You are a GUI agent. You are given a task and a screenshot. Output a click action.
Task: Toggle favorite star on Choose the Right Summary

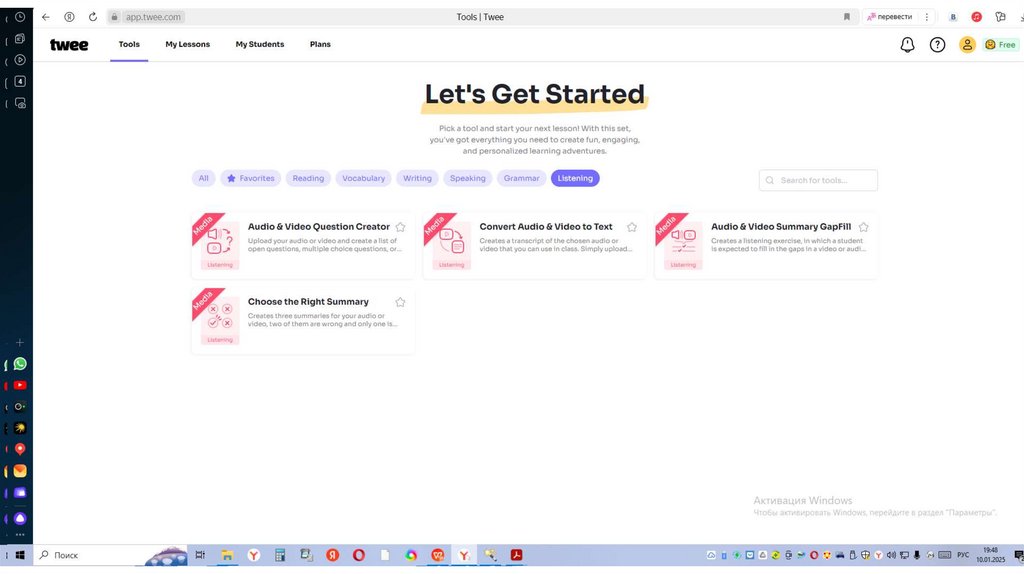click(400, 302)
